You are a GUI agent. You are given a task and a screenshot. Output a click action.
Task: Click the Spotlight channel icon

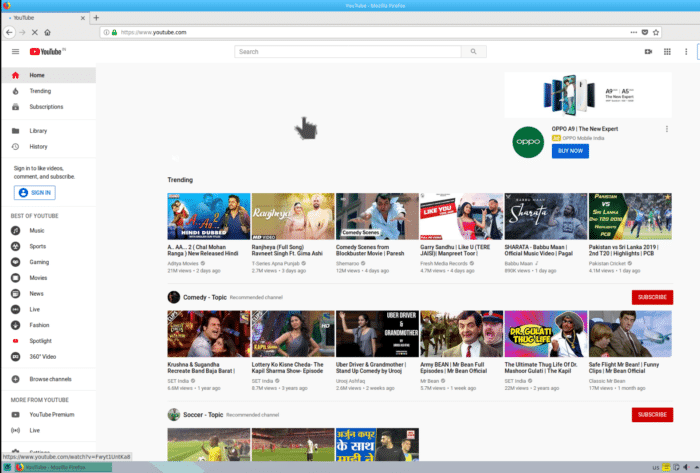[x=16, y=341]
